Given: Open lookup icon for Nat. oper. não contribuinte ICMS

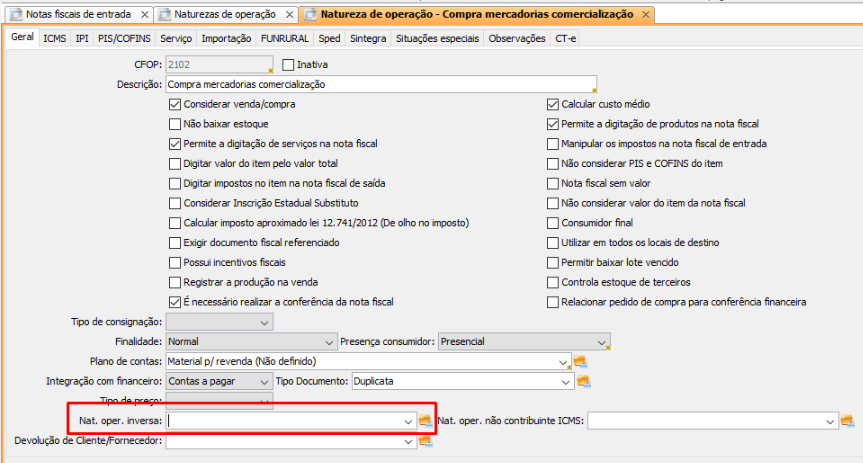Looking at the screenshot, I should pyautogui.click(x=848, y=421).
